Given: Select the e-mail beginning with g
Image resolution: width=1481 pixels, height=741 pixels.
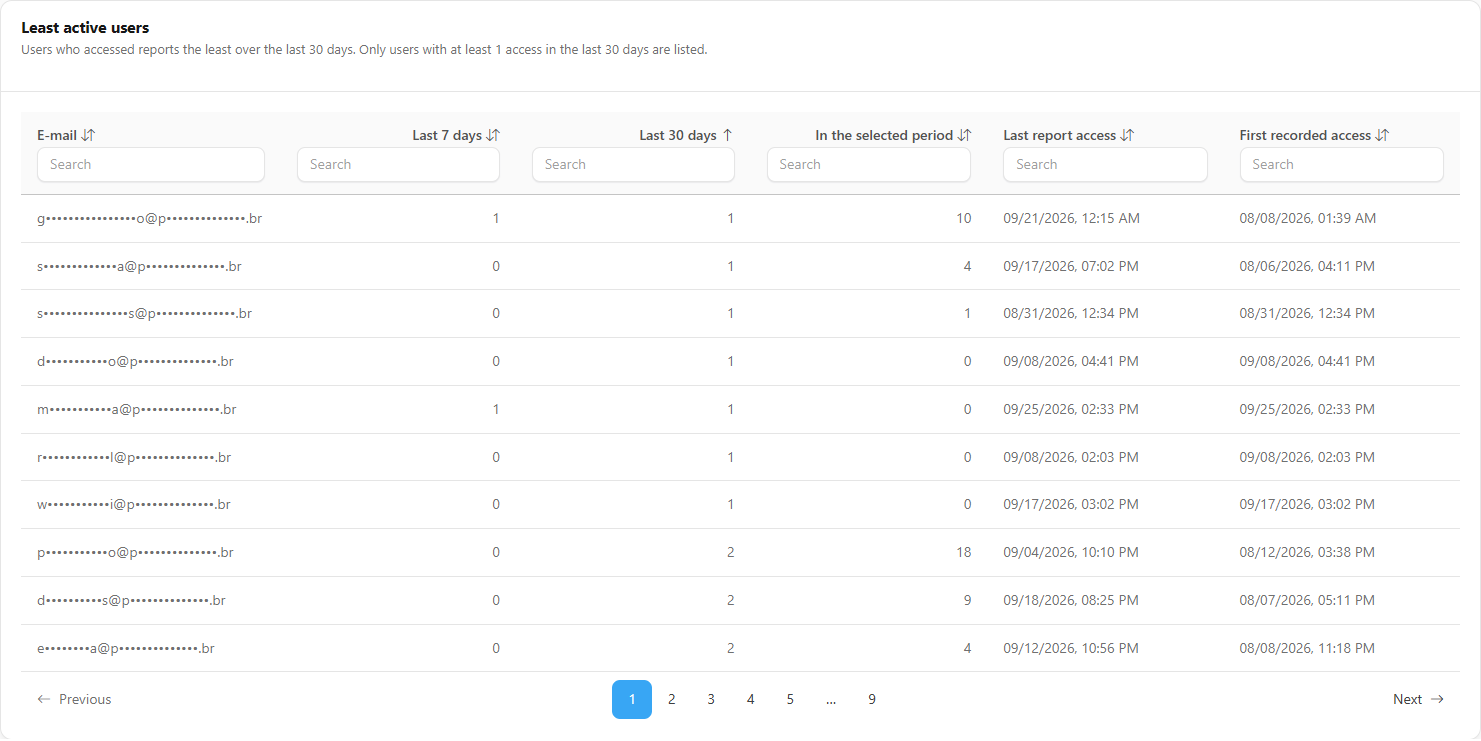Looking at the screenshot, I should click(x=150, y=218).
